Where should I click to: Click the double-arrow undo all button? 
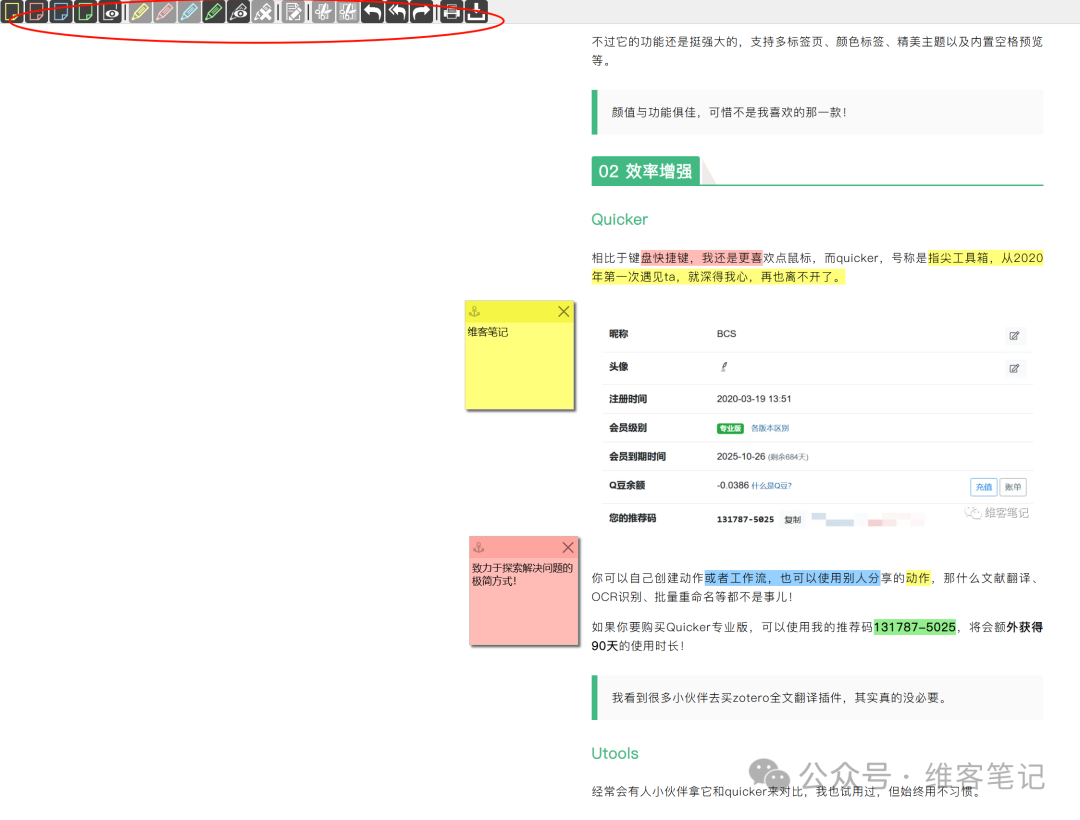397,12
